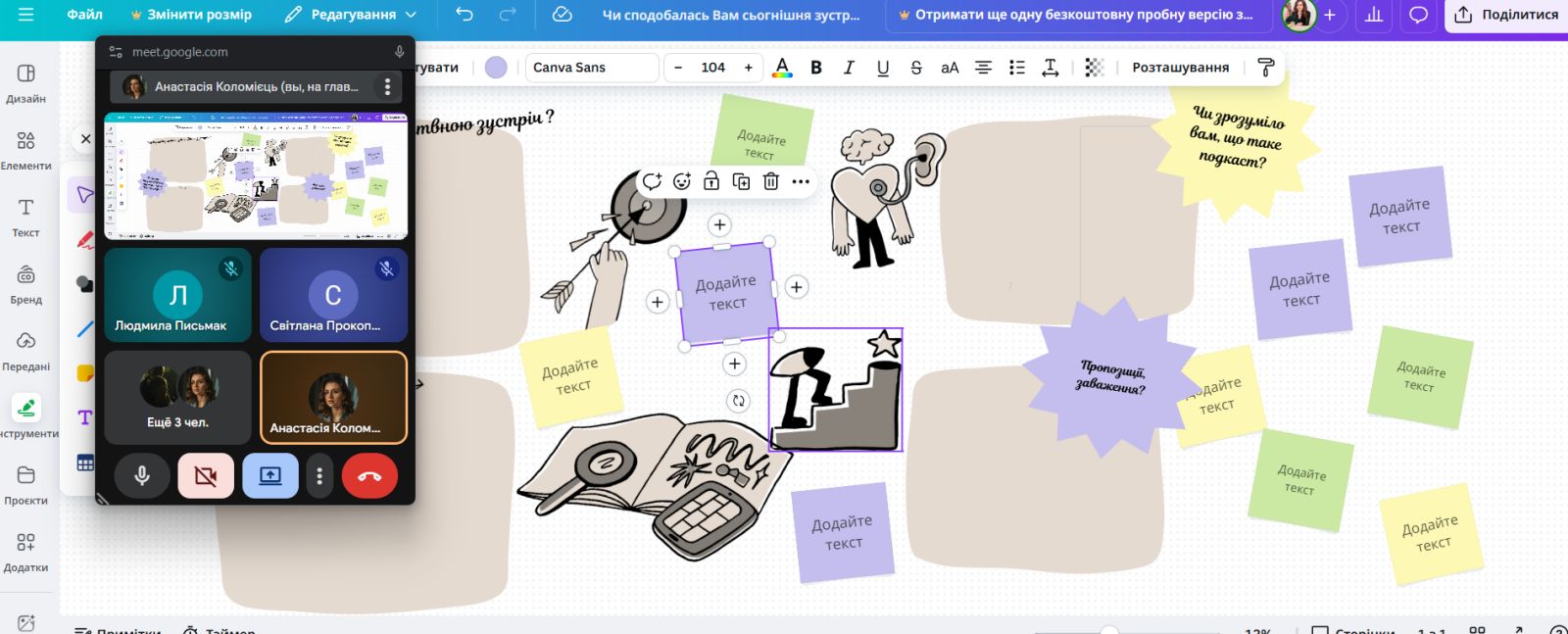This screenshot has height=634, width=1568.
Task: Click the undo arrow in top bar
Action: click(465, 15)
